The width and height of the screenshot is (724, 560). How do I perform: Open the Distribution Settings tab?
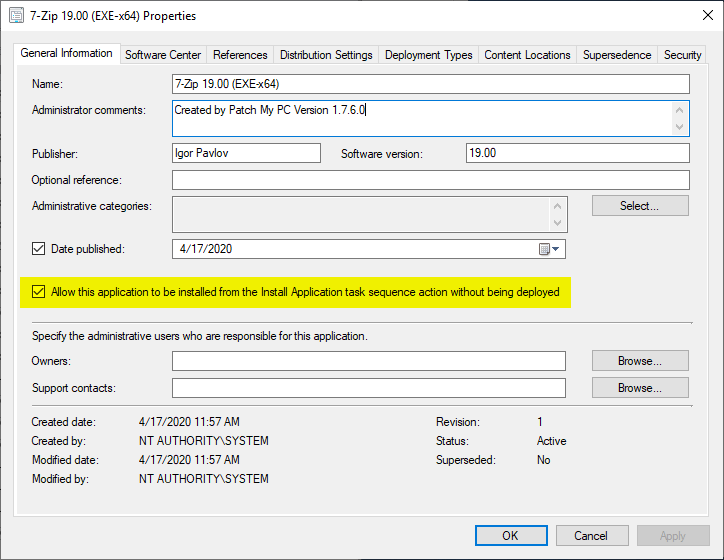coord(326,55)
